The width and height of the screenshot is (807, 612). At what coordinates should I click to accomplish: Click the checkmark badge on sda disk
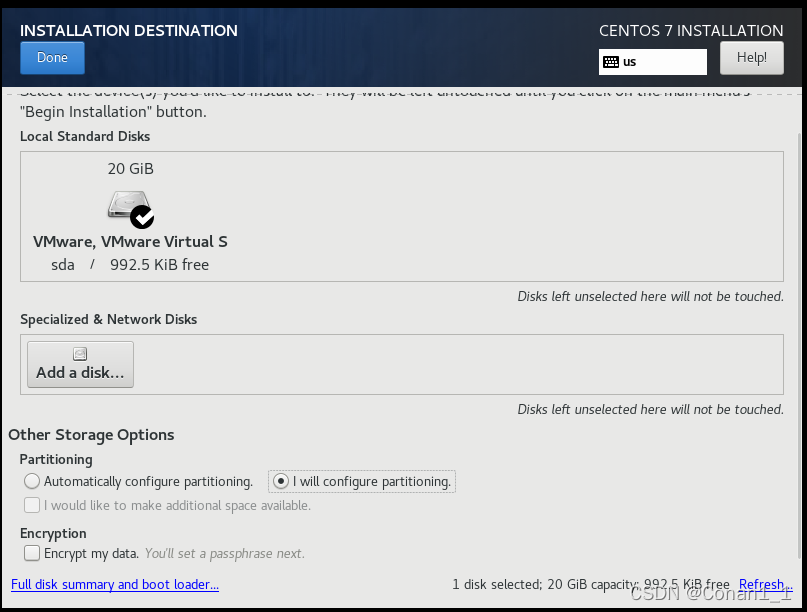point(142,217)
